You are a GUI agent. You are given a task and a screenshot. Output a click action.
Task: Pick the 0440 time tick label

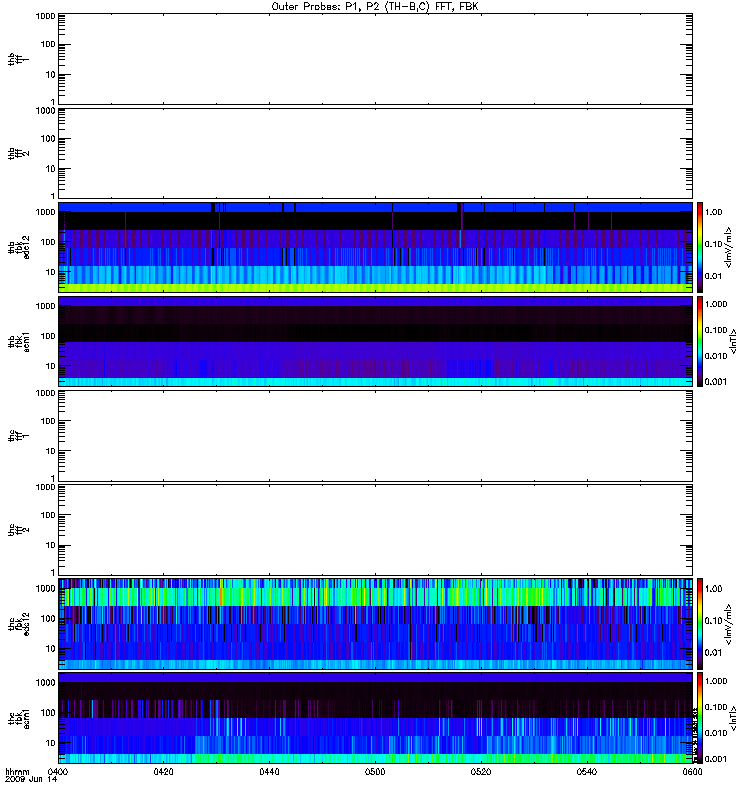point(269,771)
